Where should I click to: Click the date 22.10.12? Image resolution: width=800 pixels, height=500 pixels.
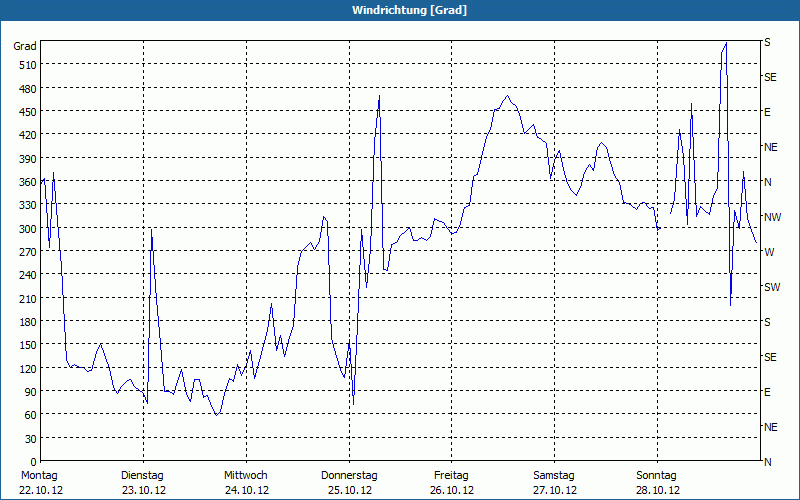pos(41,490)
